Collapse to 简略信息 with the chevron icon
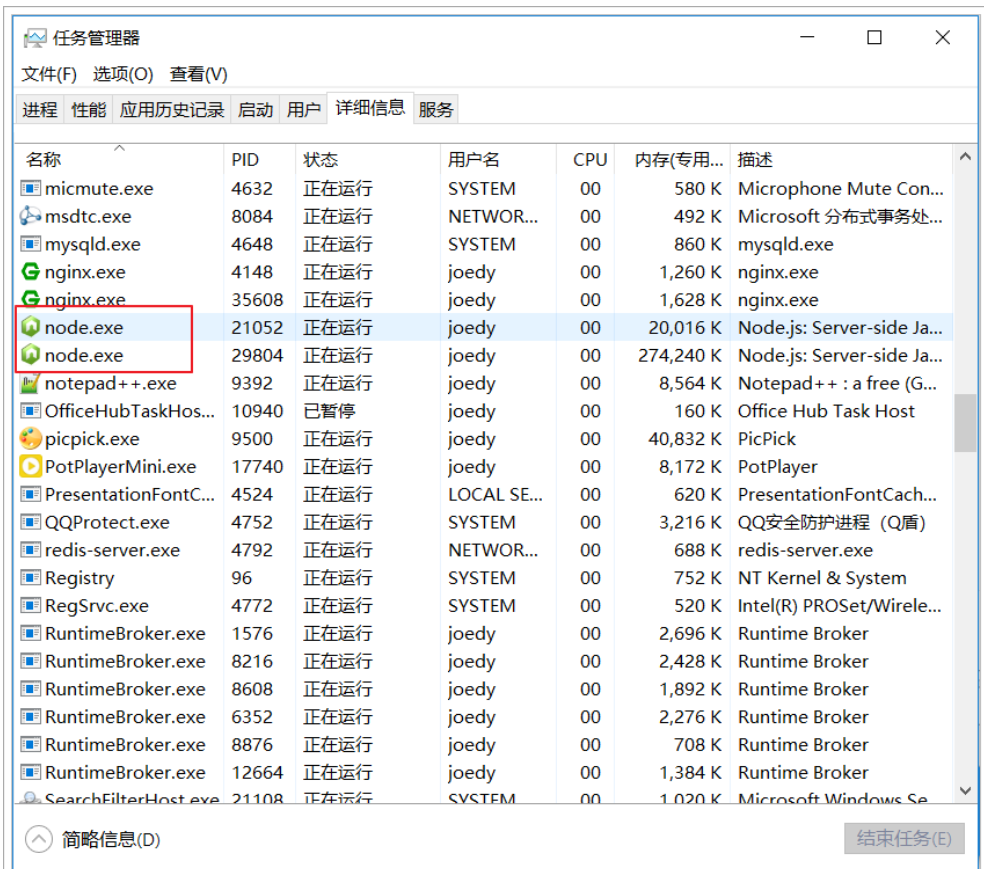Viewport: 984px width, 869px height. [x=39, y=839]
